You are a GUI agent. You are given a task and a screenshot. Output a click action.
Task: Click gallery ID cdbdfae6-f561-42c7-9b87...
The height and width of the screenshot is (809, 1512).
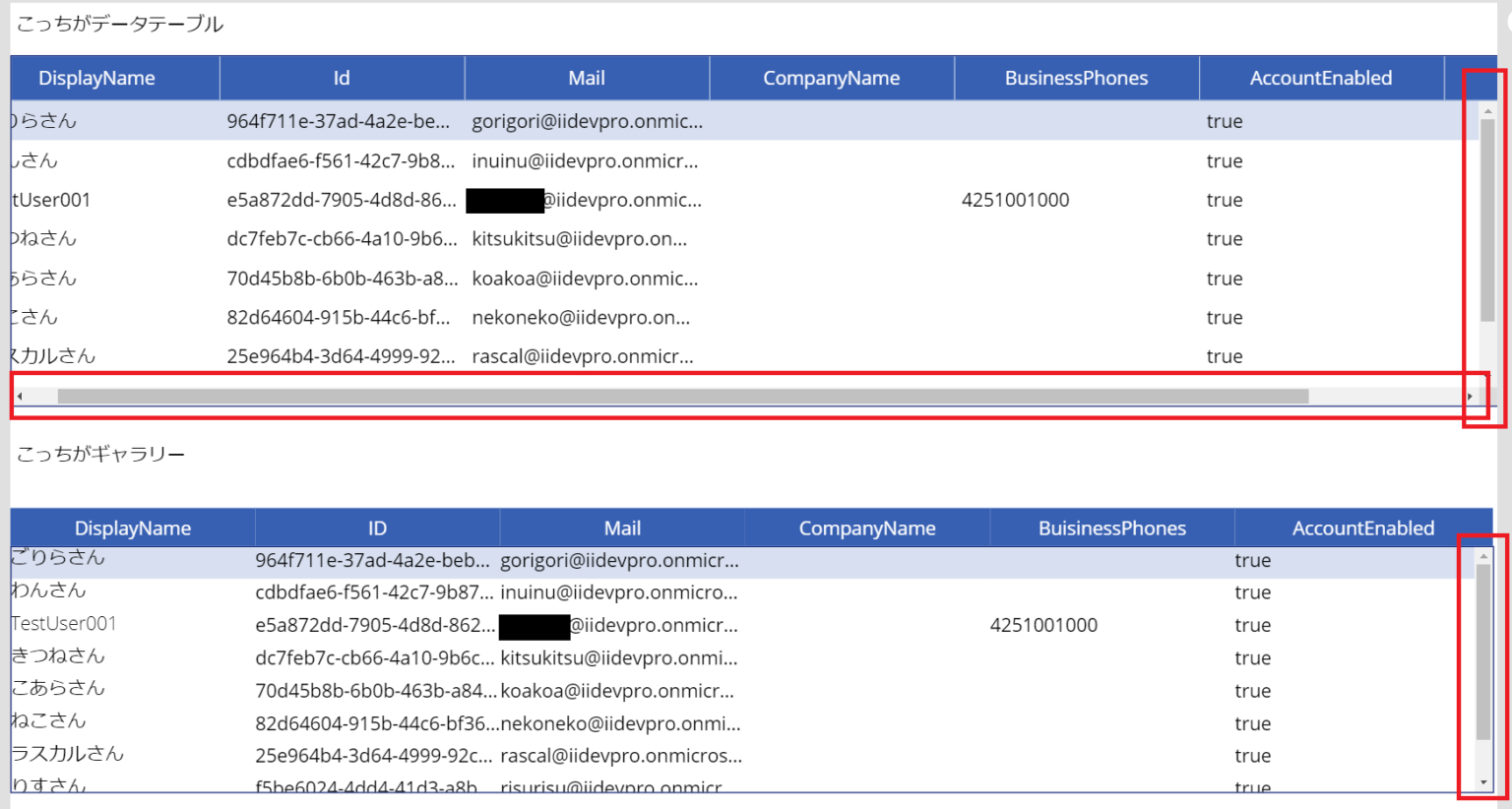[374, 592]
